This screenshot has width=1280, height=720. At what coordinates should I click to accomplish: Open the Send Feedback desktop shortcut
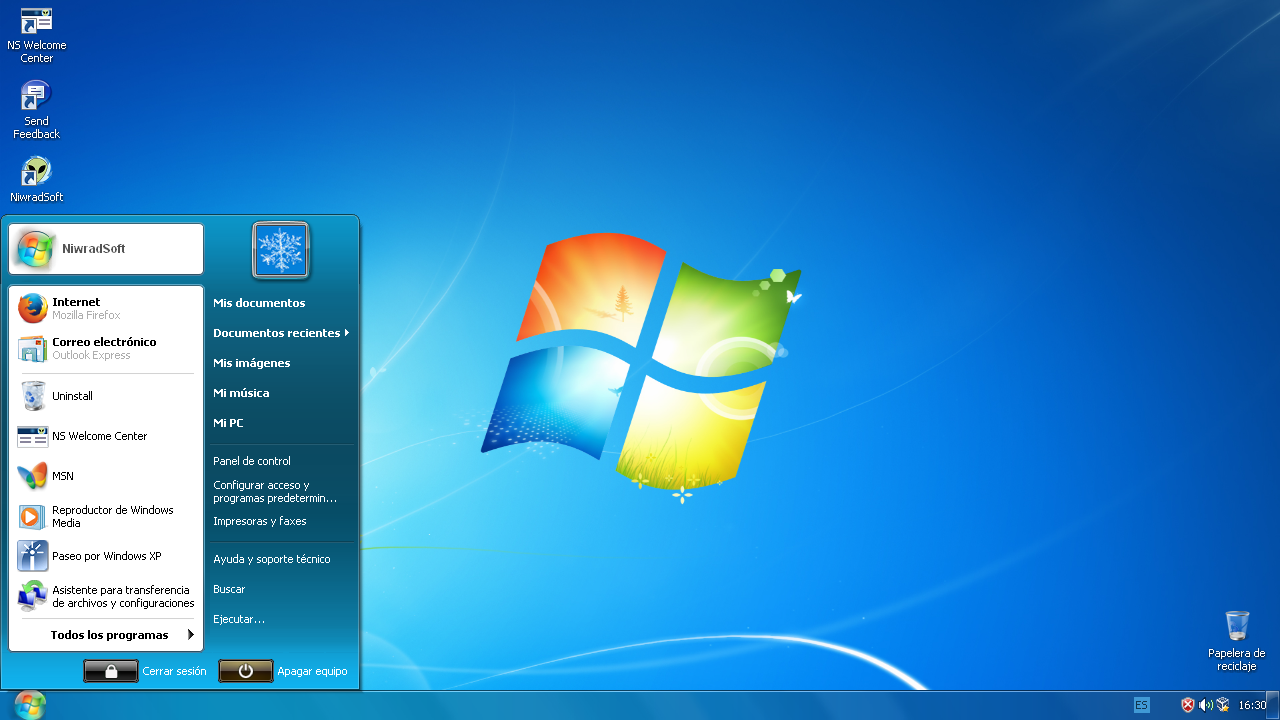point(36,97)
